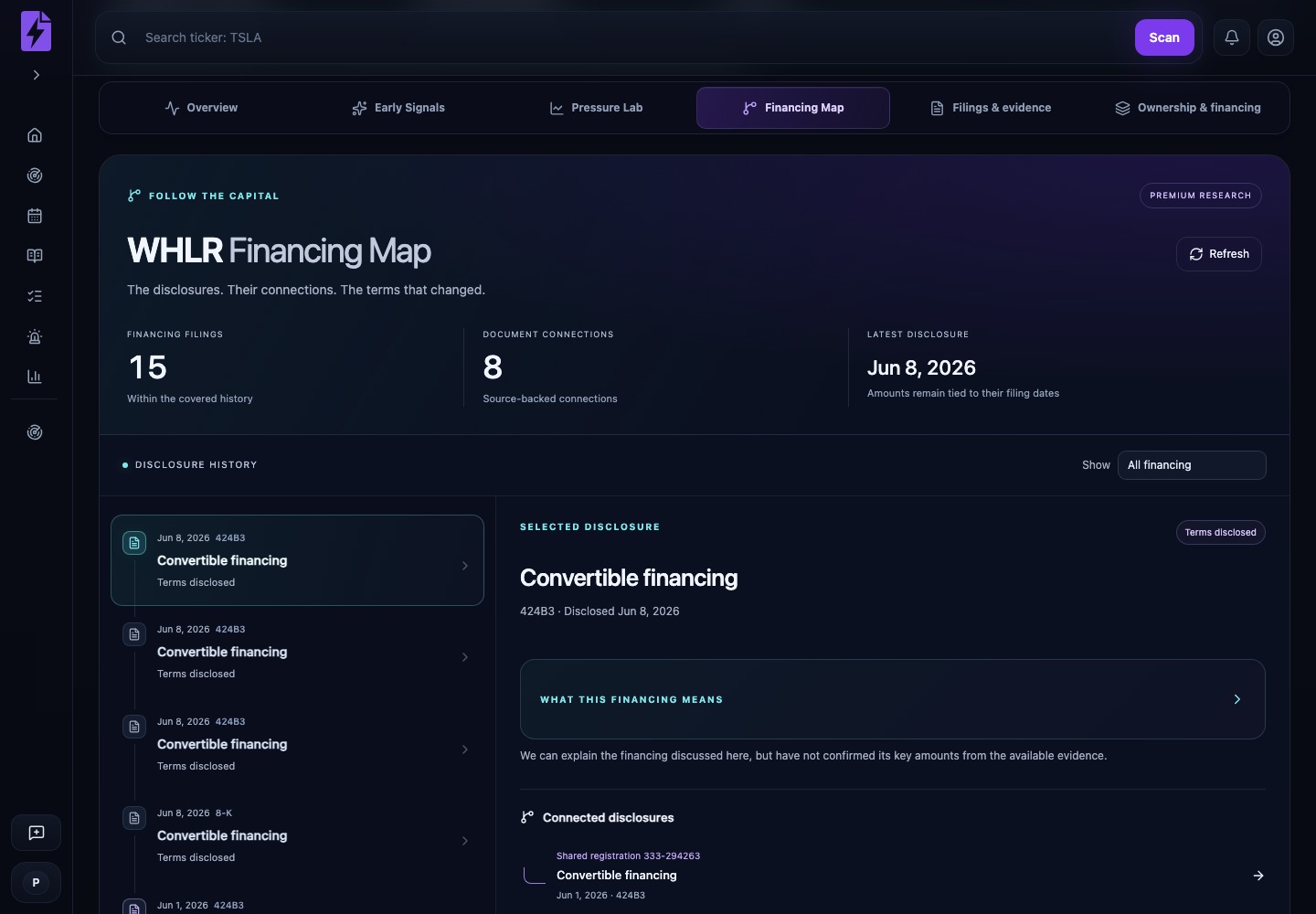Image resolution: width=1316 pixels, height=914 pixels.
Task: Open the Early Signals tab
Action: click(398, 108)
